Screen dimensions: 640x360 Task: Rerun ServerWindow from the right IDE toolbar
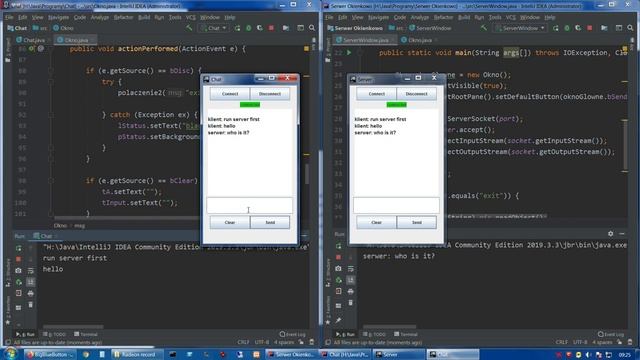tap(556, 28)
